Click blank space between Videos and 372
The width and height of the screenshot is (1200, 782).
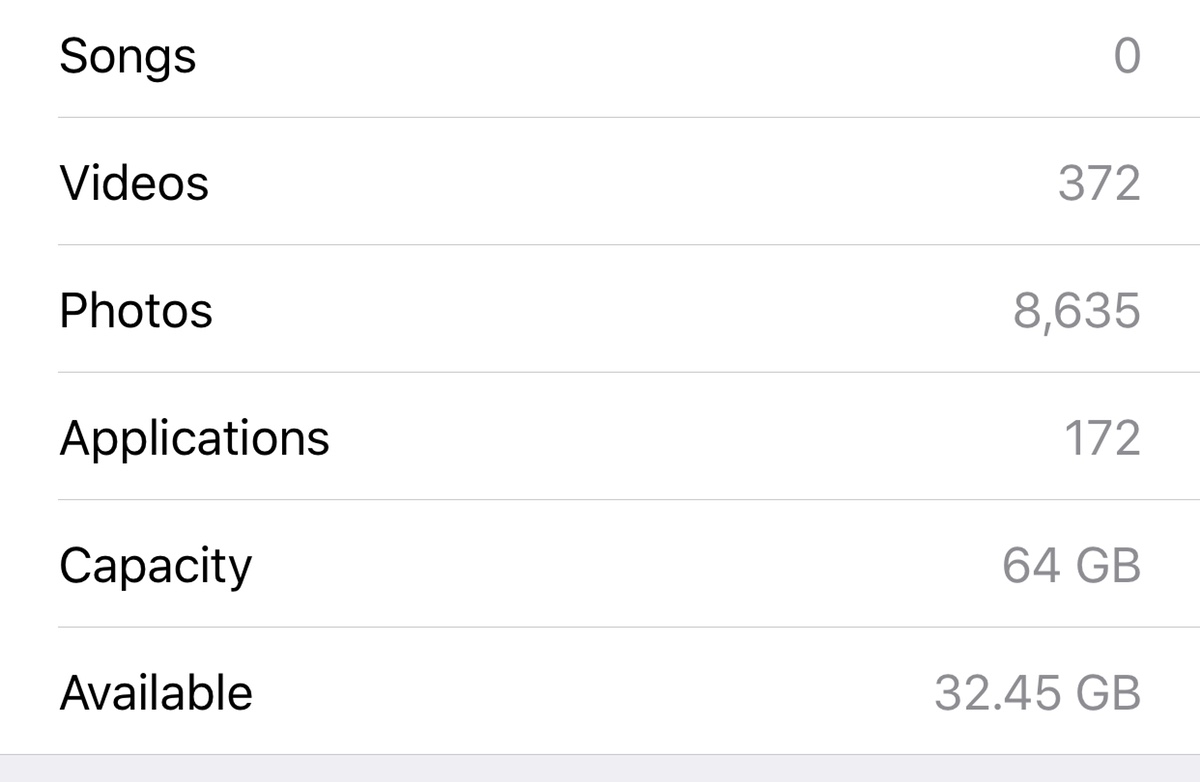(633, 183)
